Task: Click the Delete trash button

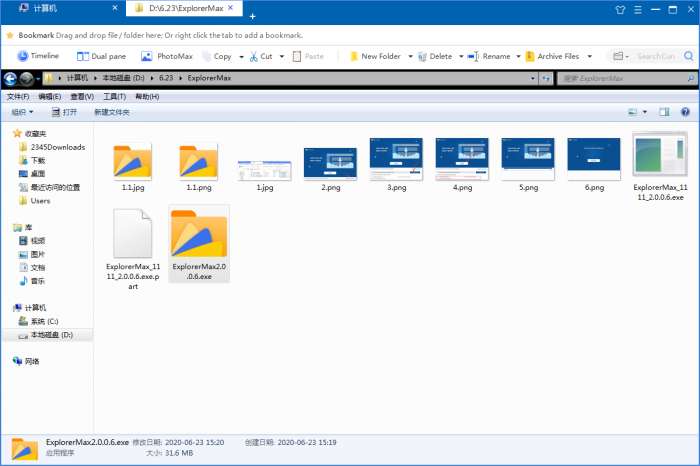Action: [x=435, y=56]
